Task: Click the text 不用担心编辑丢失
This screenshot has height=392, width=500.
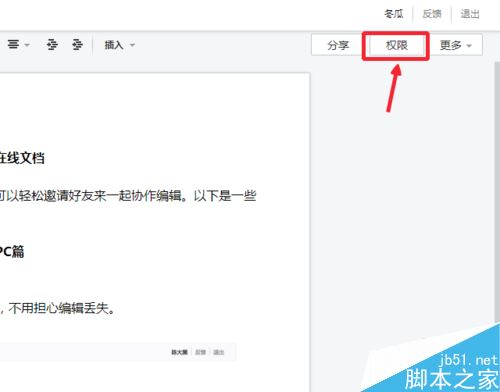Action: click(x=62, y=308)
